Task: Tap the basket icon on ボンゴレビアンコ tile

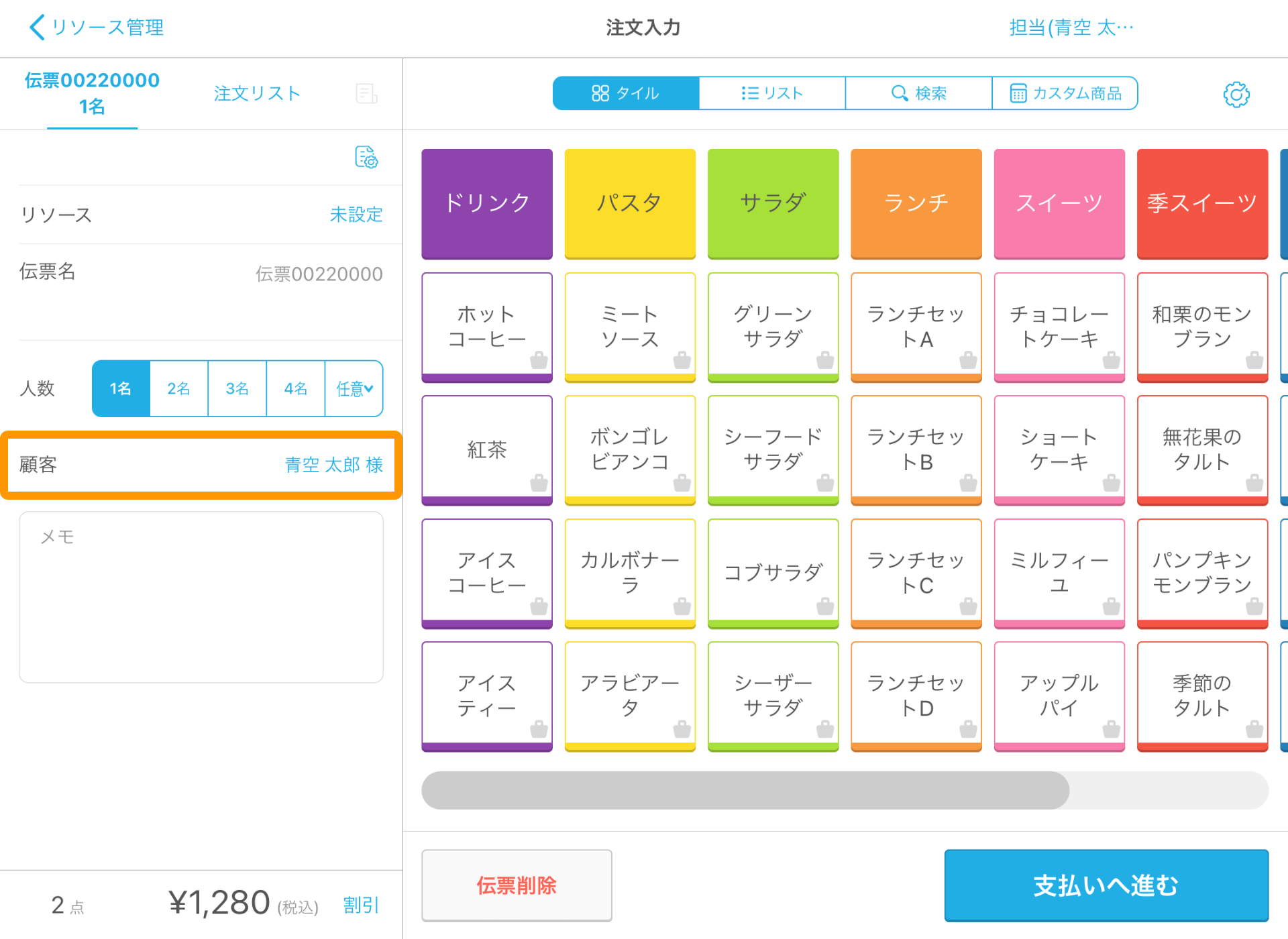Action: [x=682, y=483]
